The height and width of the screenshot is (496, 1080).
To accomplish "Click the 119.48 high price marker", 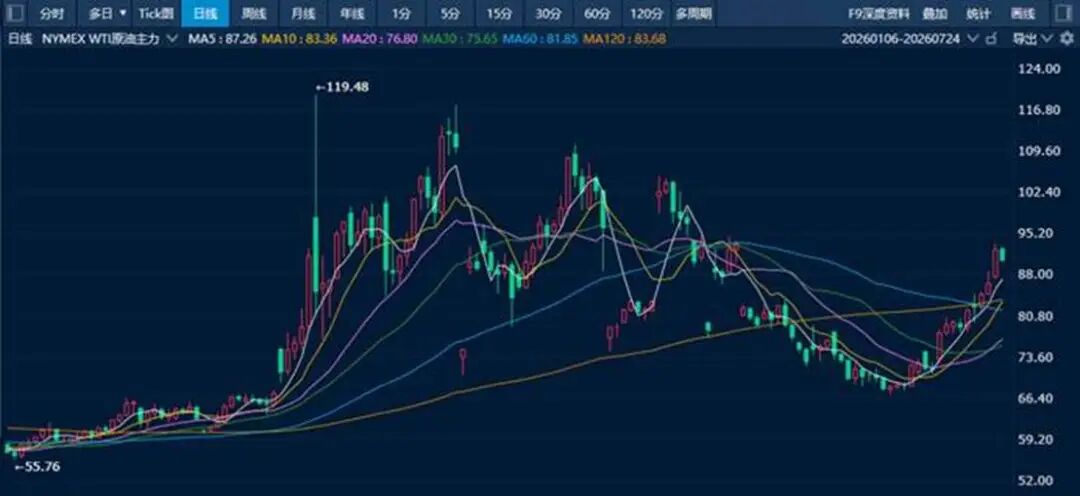I will point(342,87).
